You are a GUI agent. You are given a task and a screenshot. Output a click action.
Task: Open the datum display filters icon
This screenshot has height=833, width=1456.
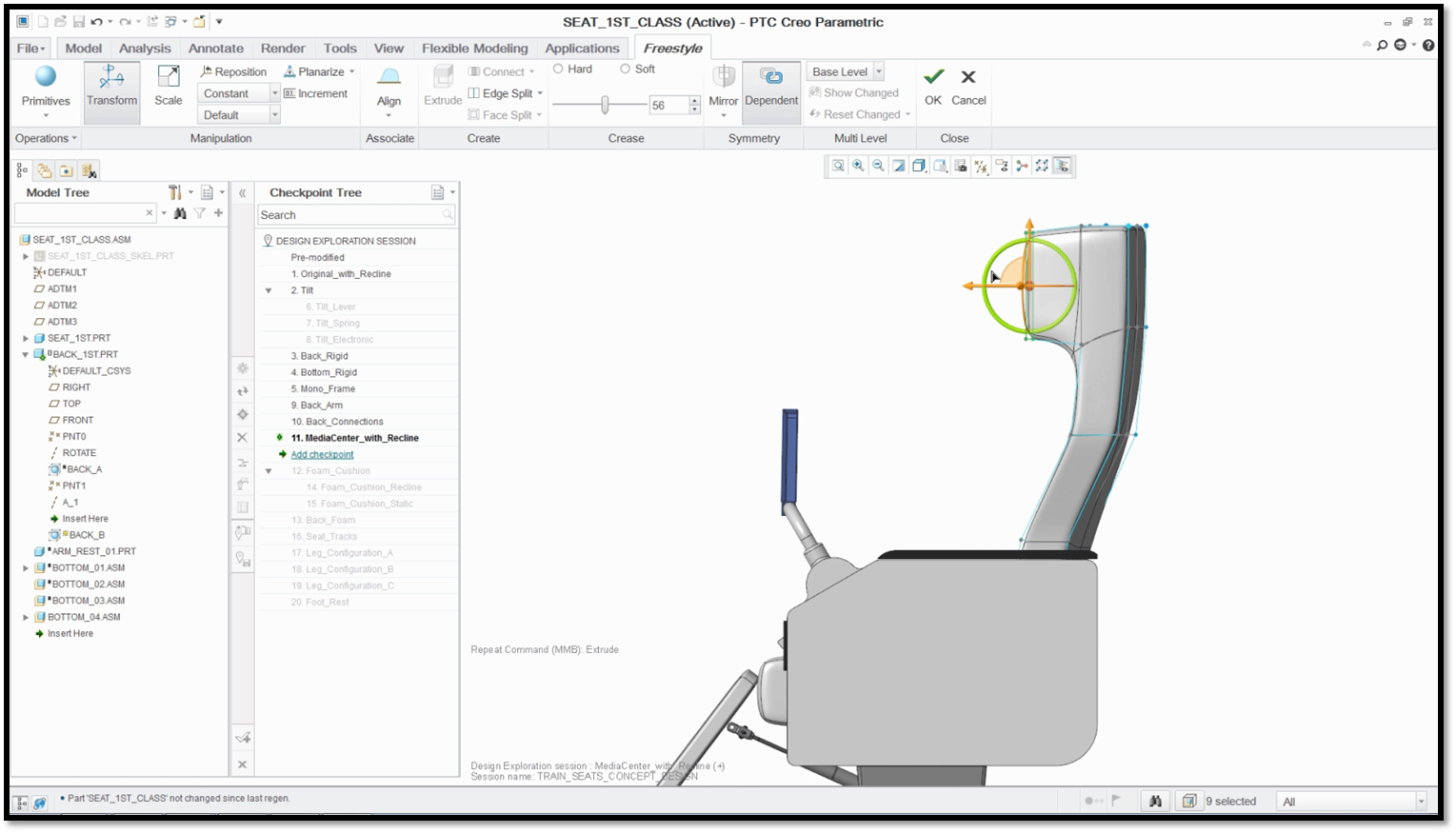pos(981,166)
